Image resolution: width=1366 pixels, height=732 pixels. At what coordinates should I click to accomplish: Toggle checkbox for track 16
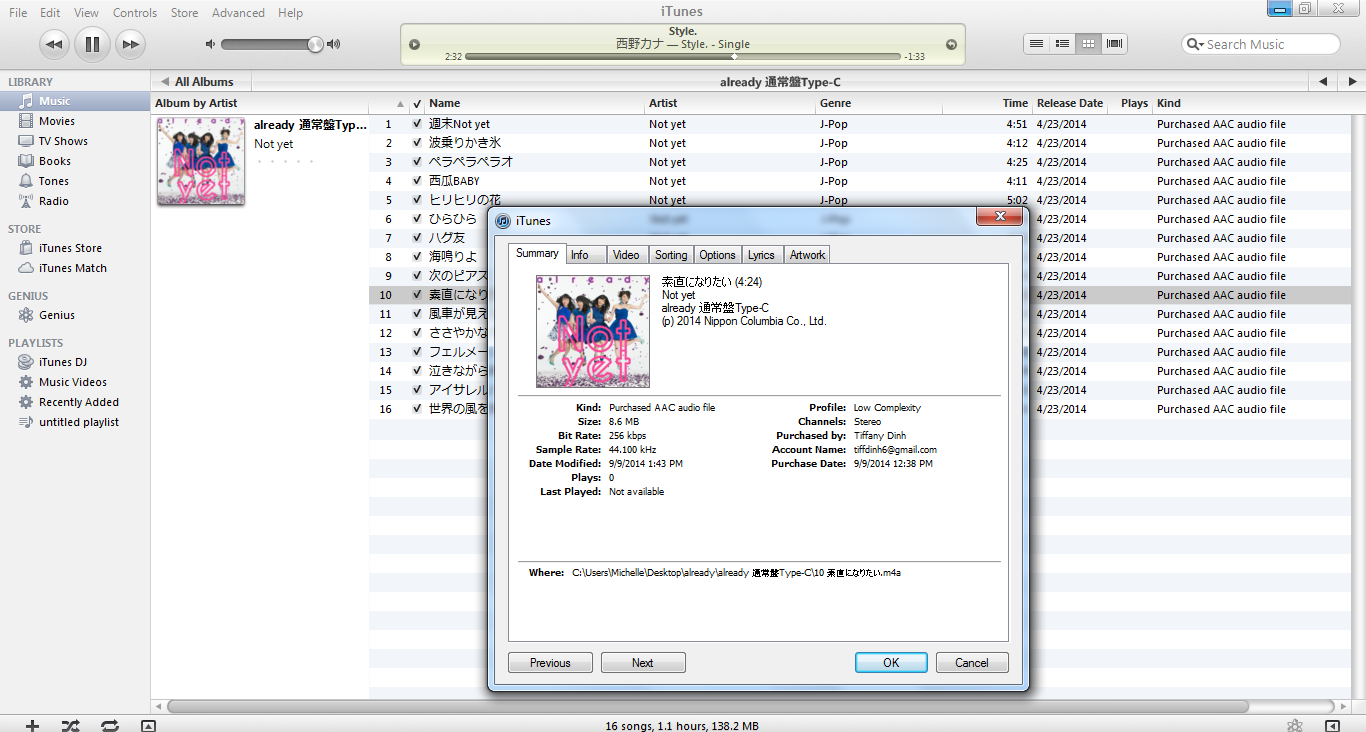tap(417, 409)
